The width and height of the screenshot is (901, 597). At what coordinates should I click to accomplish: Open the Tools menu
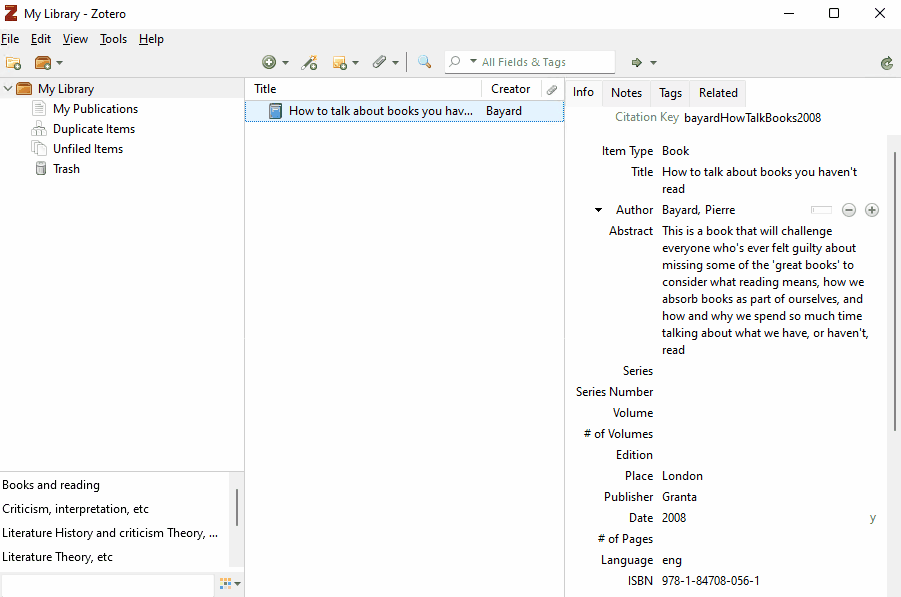[113, 39]
